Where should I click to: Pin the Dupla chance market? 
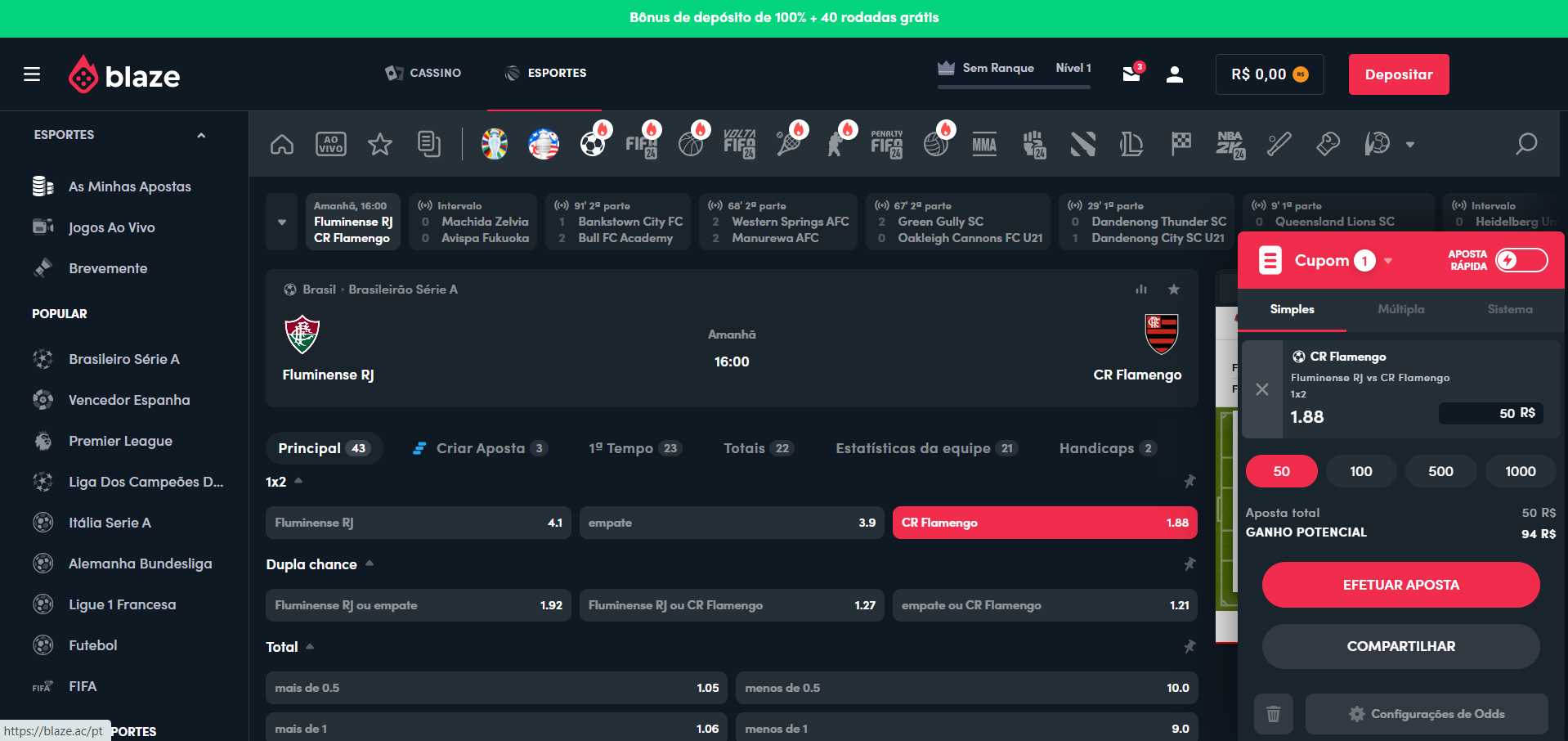(1189, 564)
